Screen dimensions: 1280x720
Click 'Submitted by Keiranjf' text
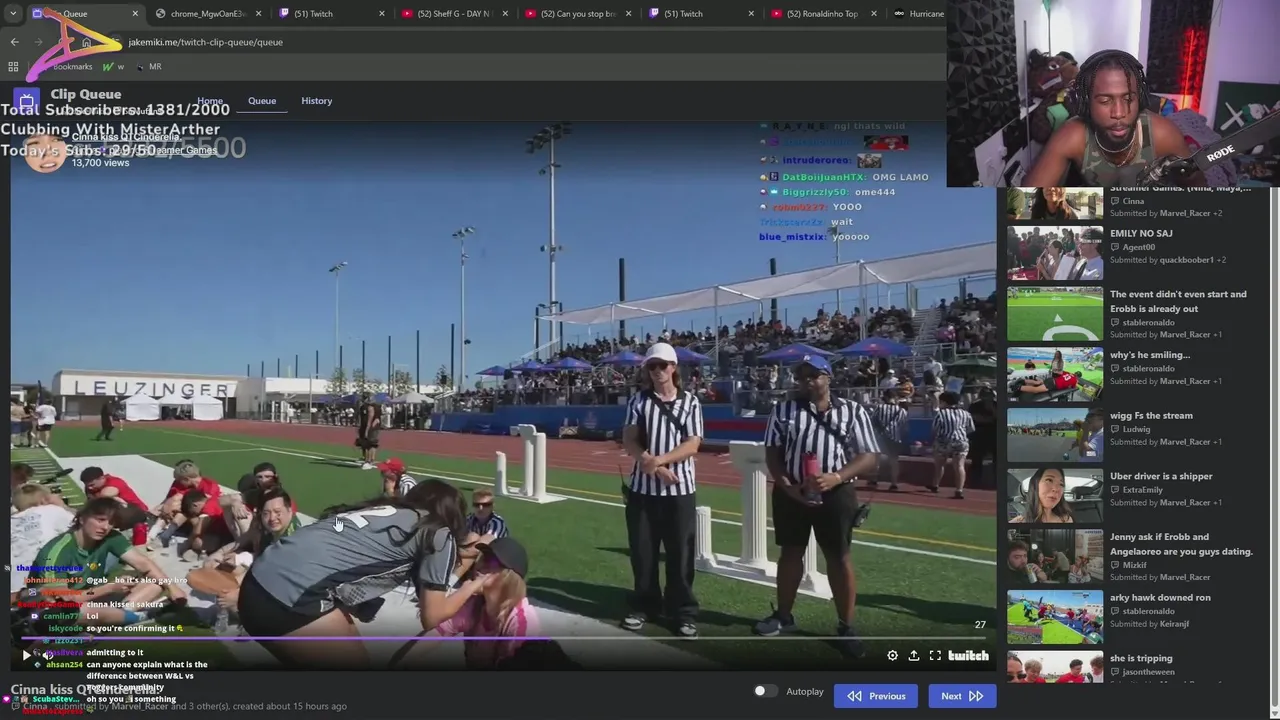pyautogui.click(x=1150, y=624)
